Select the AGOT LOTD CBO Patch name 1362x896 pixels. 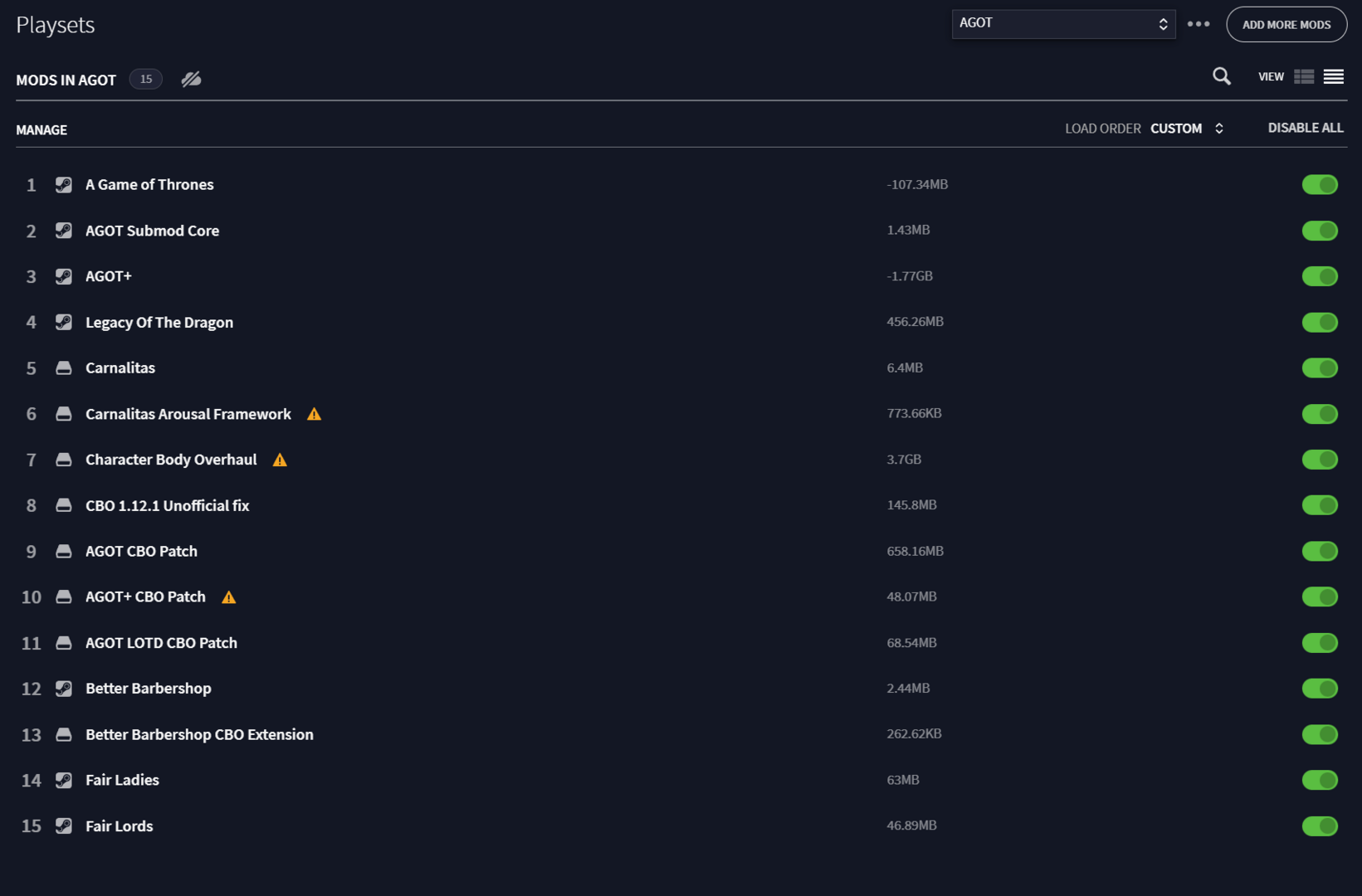(161, 643)
